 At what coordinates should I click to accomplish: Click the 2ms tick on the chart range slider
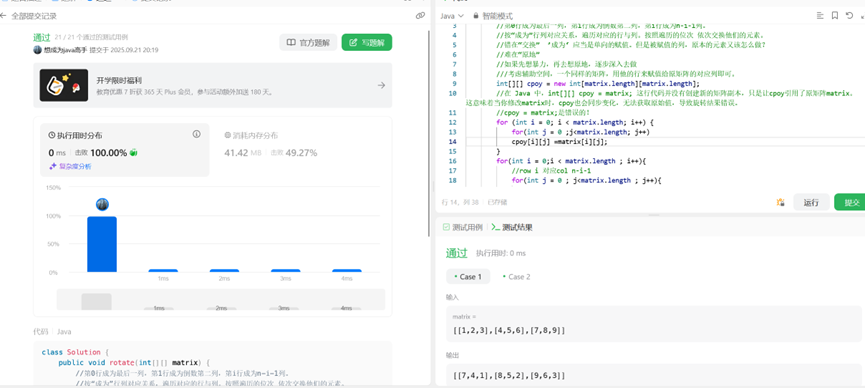pyautogui.click(x=221, y=308)
